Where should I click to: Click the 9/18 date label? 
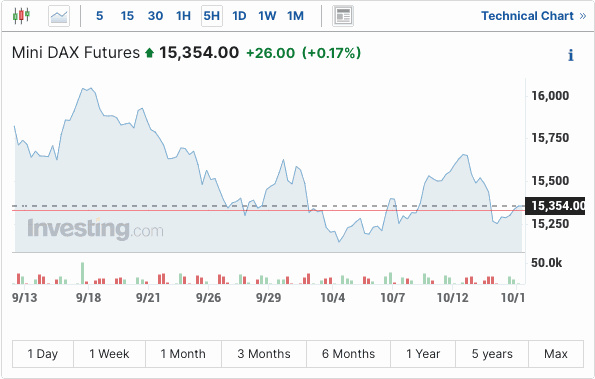click(x=88, y=297)
